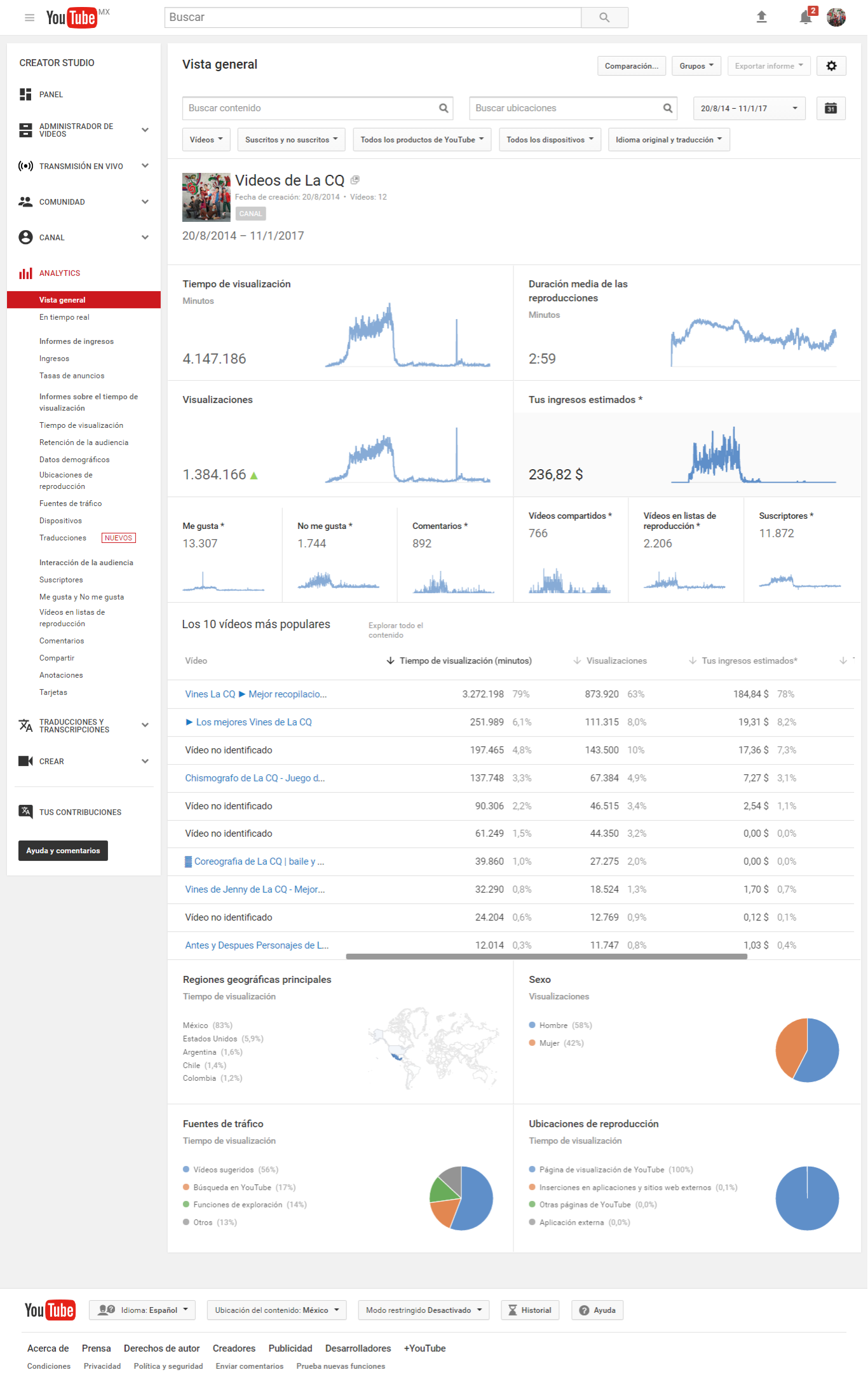
Task: Click the Buscar ubicaciones magnifier icon
Action: 667,109
